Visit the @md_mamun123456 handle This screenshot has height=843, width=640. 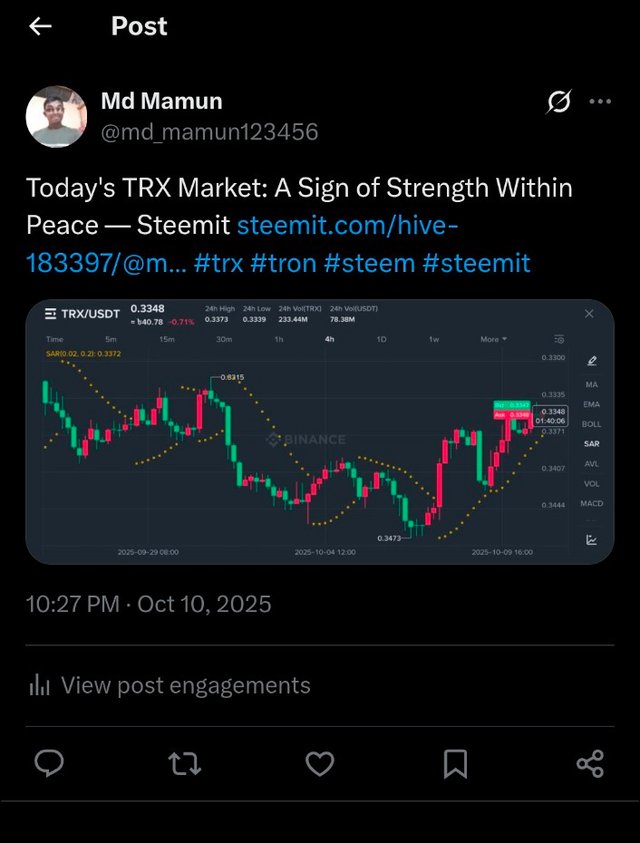pos(210,131)
